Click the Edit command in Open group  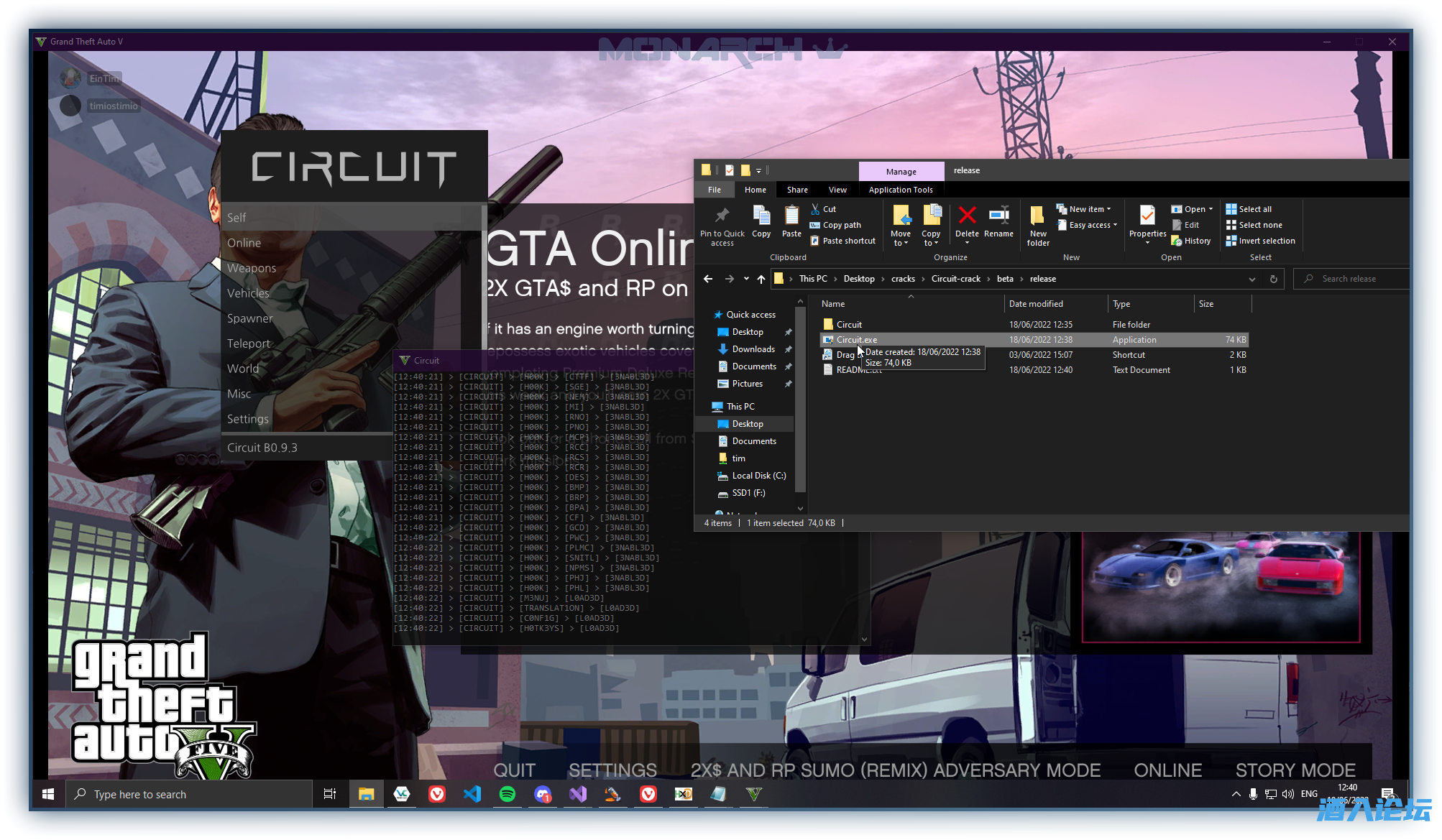(1185, 225)
